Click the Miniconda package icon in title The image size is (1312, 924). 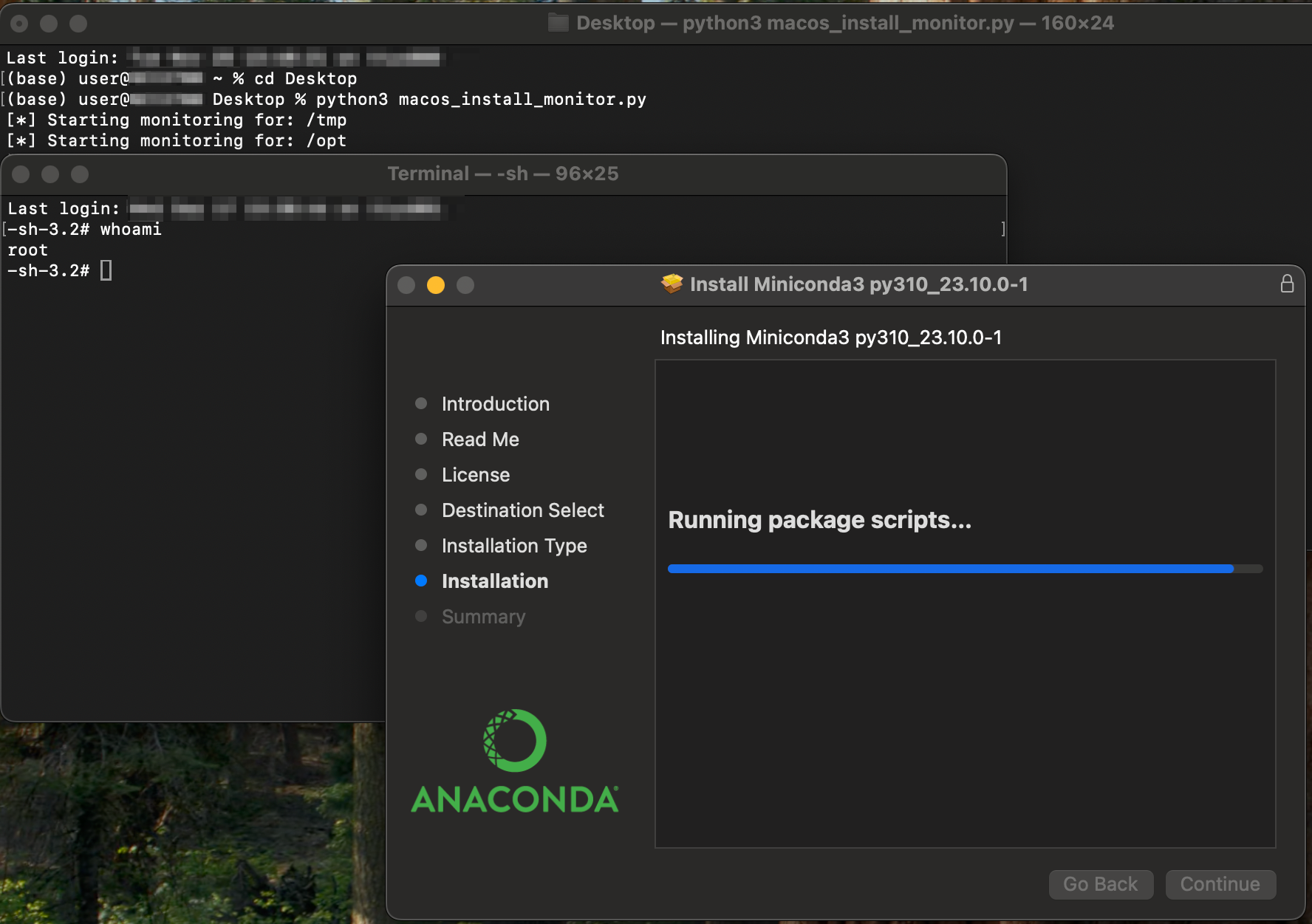672,284
